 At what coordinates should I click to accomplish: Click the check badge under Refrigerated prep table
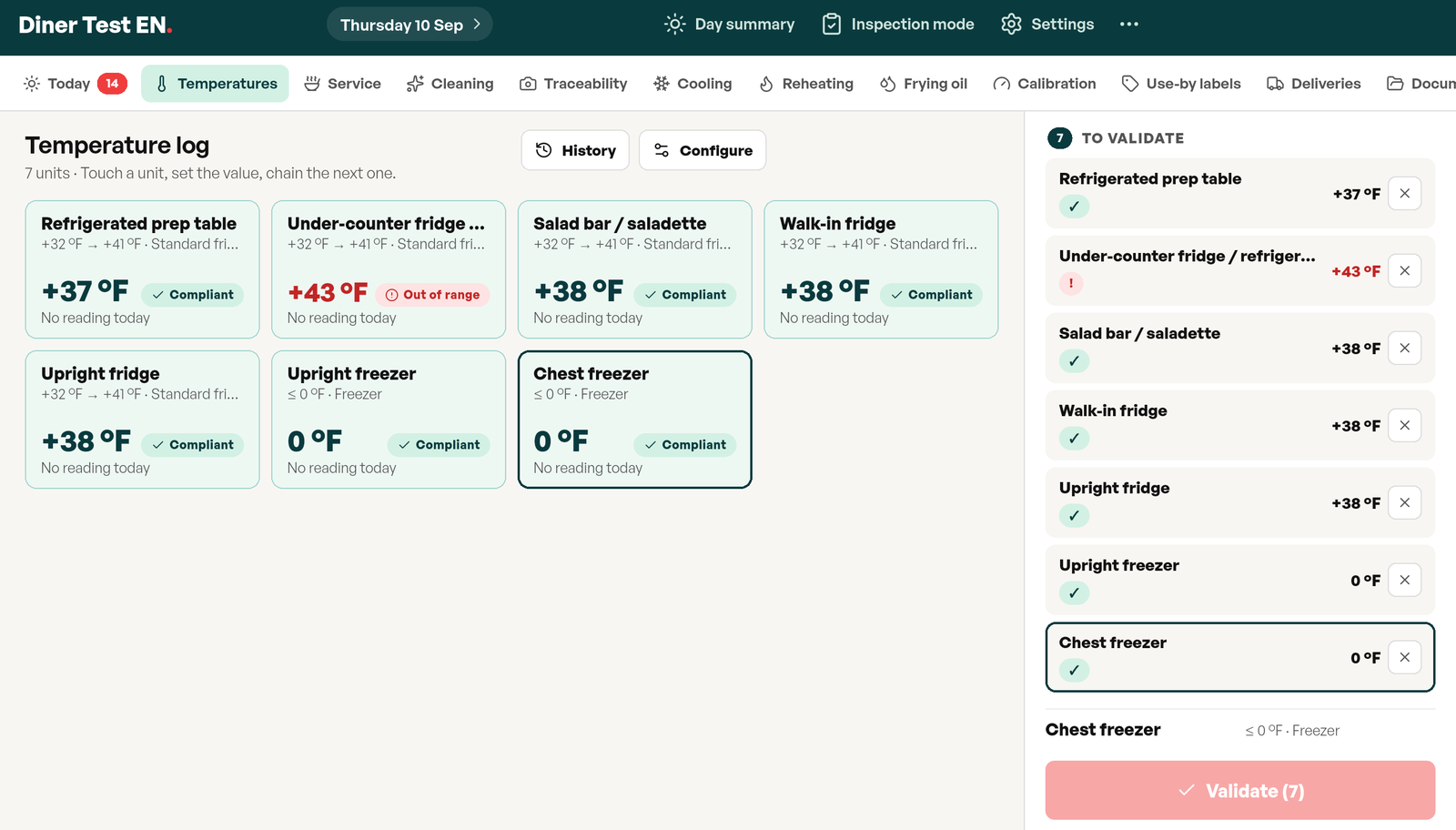[1074, 207]
